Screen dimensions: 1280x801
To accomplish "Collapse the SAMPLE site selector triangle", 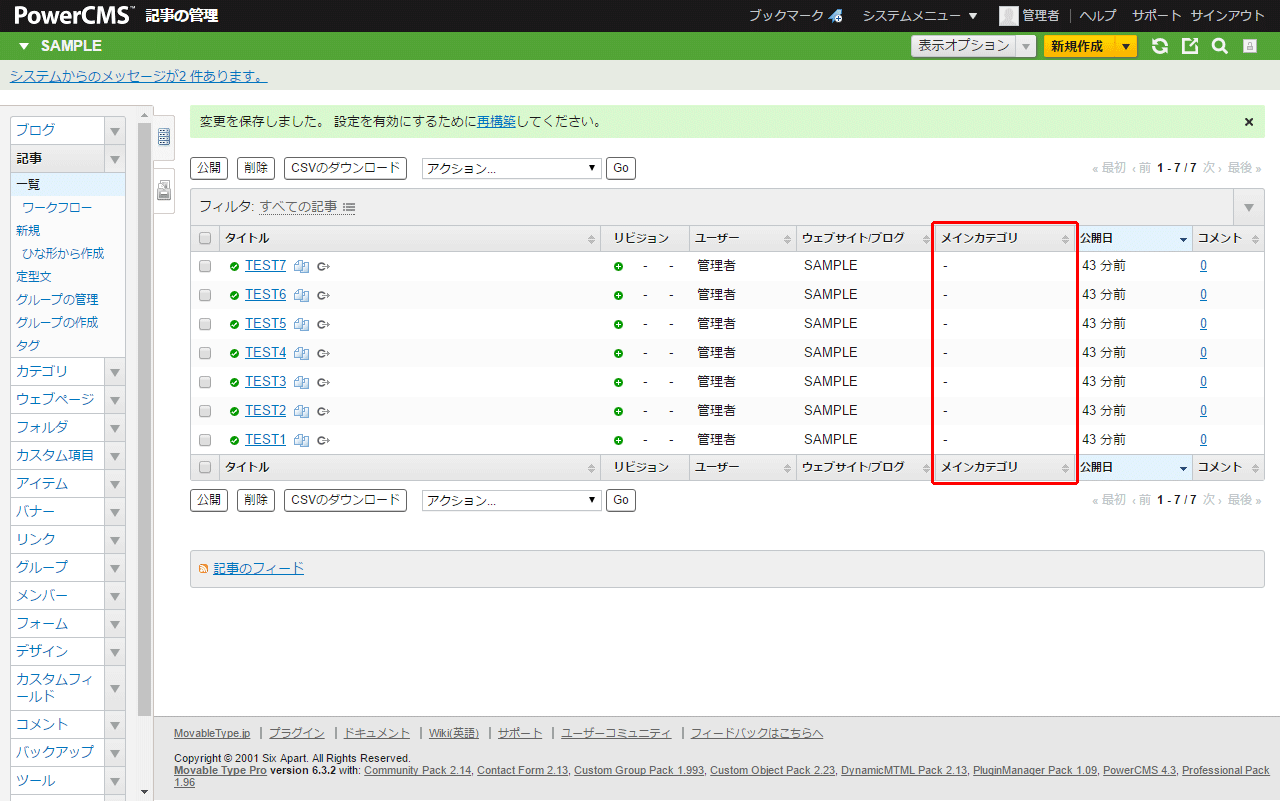I will 24,46.
